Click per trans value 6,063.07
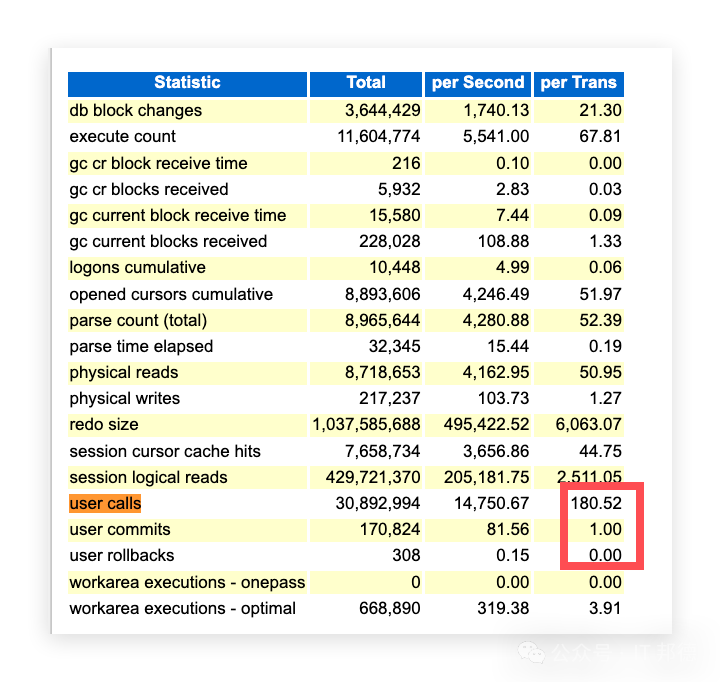 click(588, 424)
